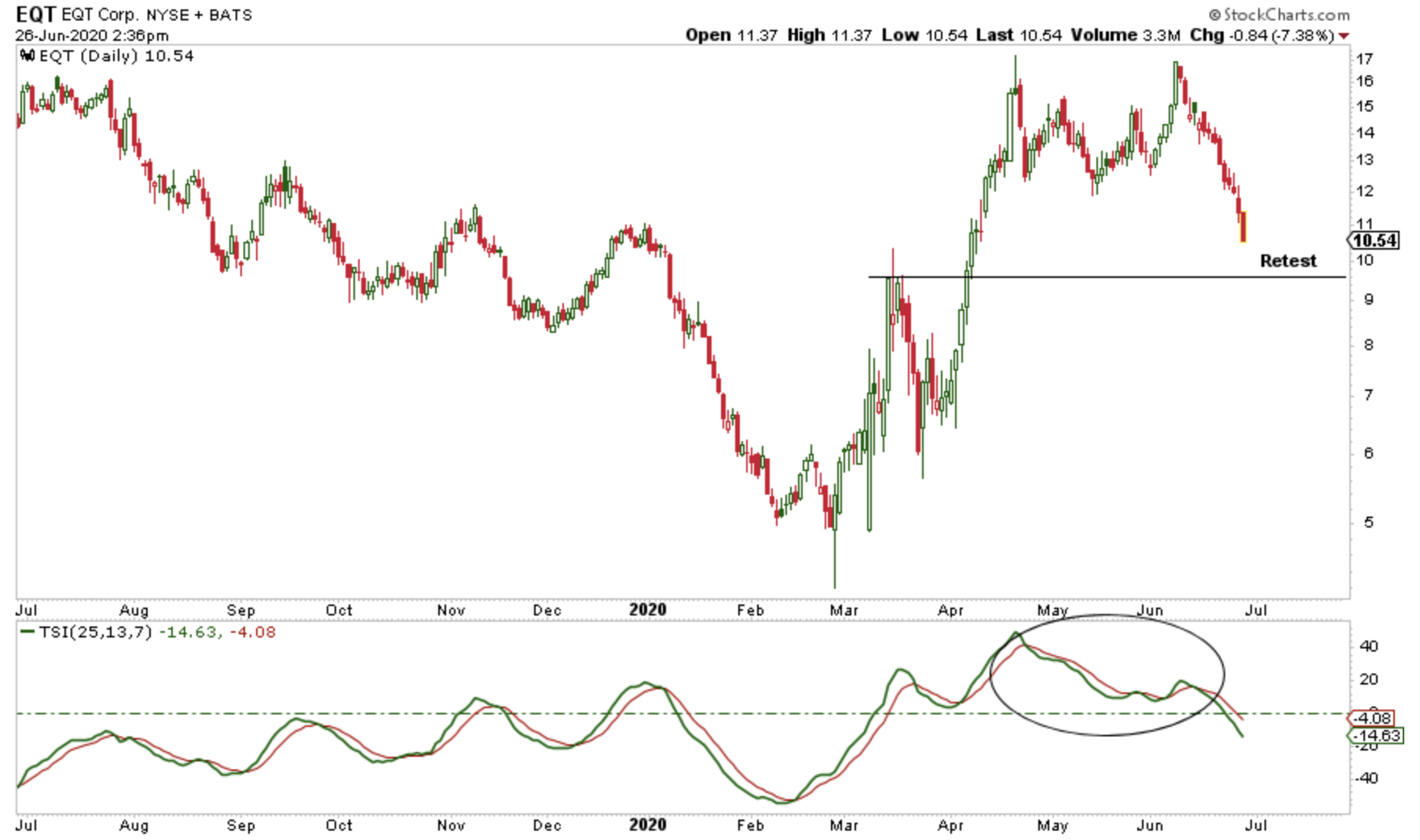The height and width of the screenshot is (840, 1420).
Task: Click the 9 label on price axis
Action: [x=1369, y=299]
